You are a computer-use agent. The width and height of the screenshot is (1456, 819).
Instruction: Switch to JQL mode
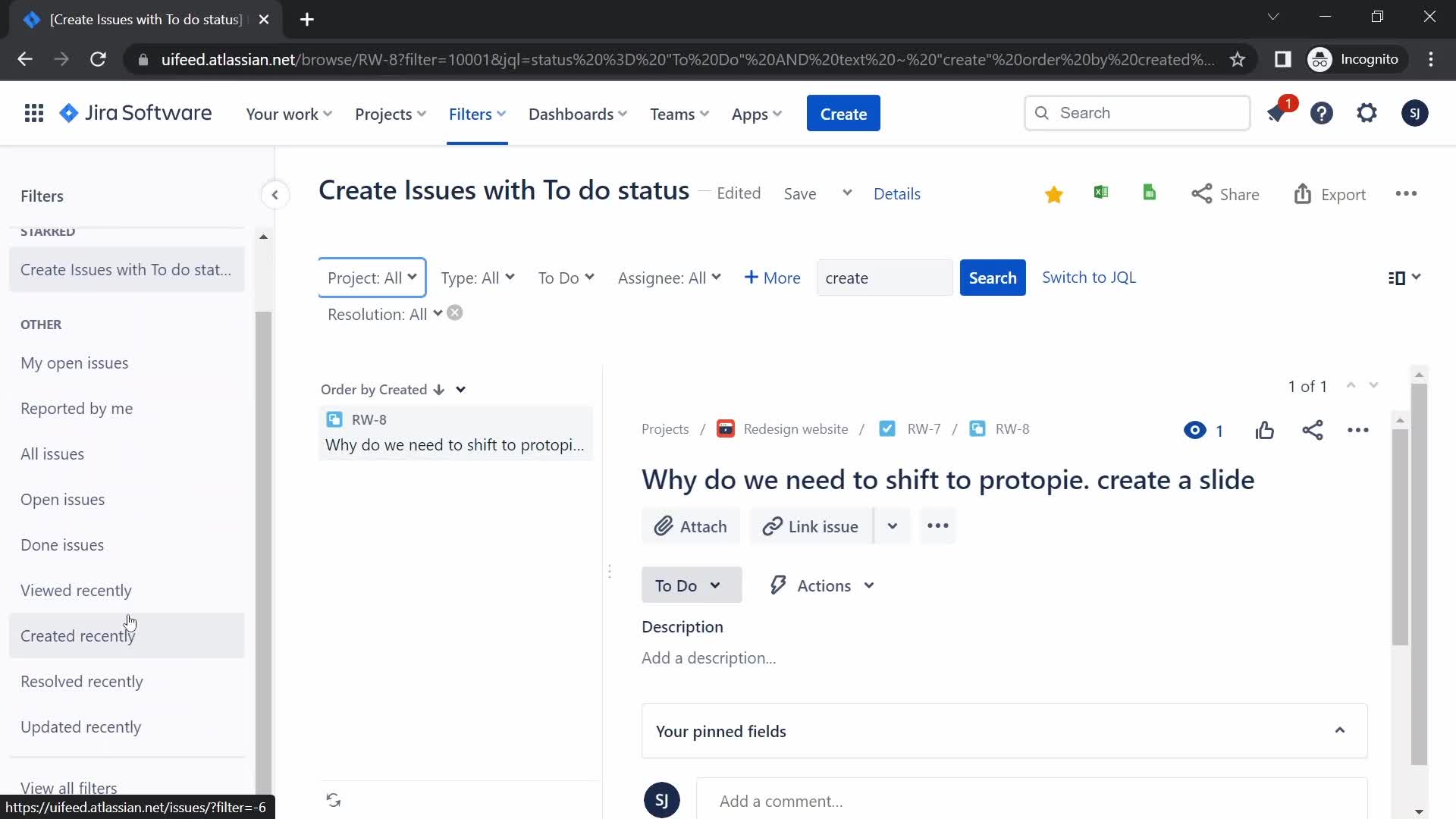point(1088,278)
